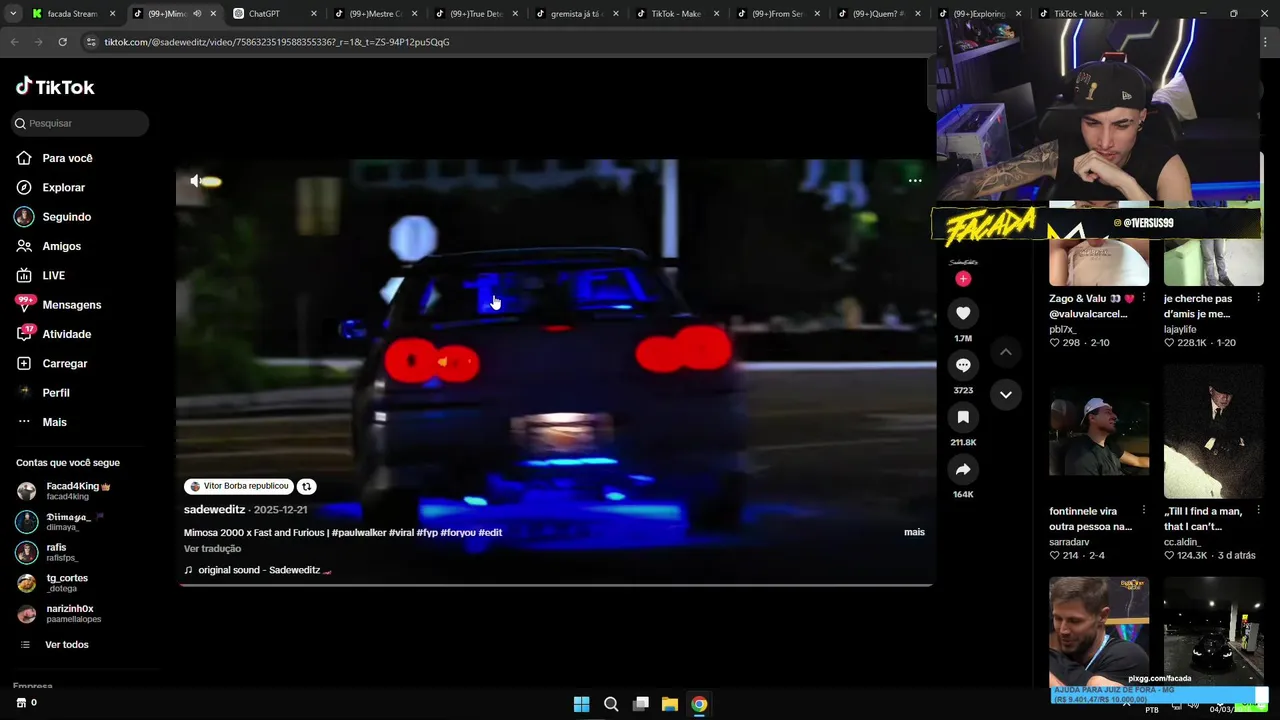
Task: Go back in browser history
Action: pyautogui.click(x=14, y=42)
